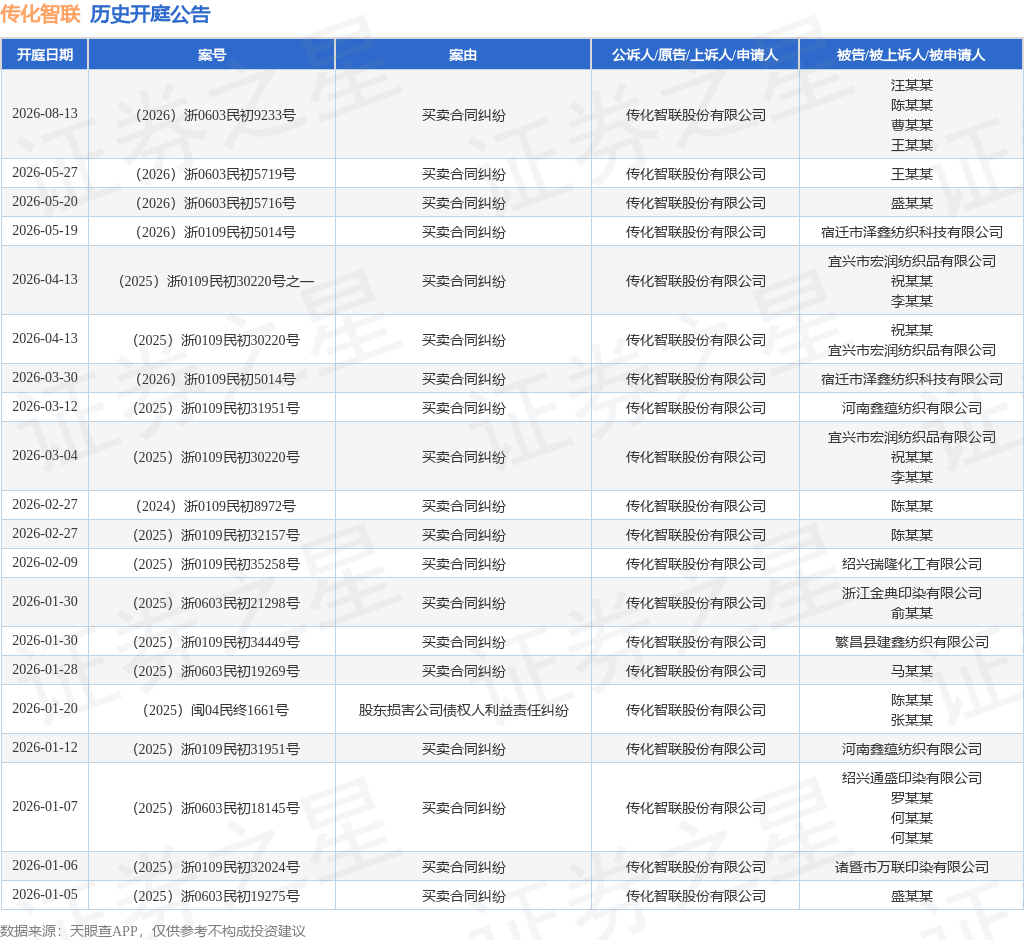This screenshot has width=1024, height=940.
Task: Click defendant 绍兴通盛印染有限公司
Action: point(912,778)
